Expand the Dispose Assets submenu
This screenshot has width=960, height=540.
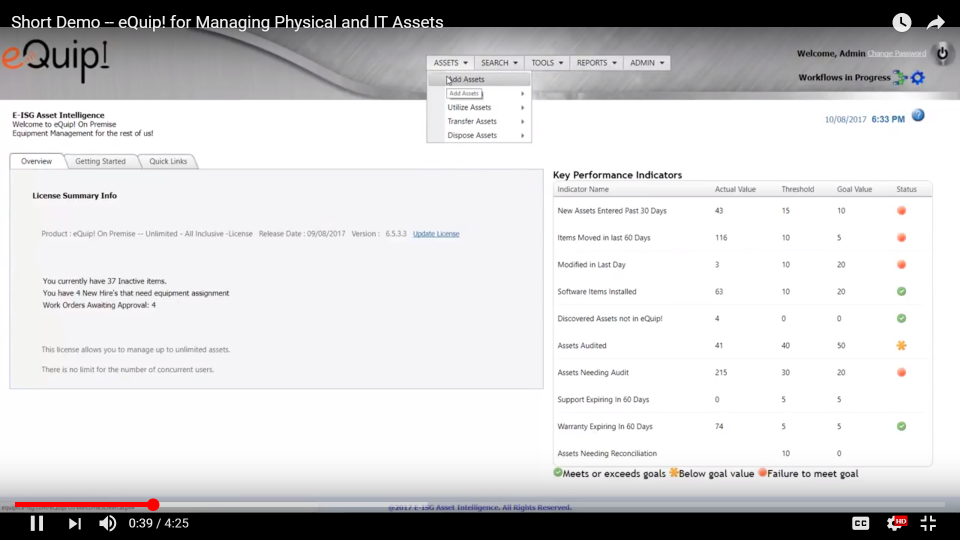(479, 135)
